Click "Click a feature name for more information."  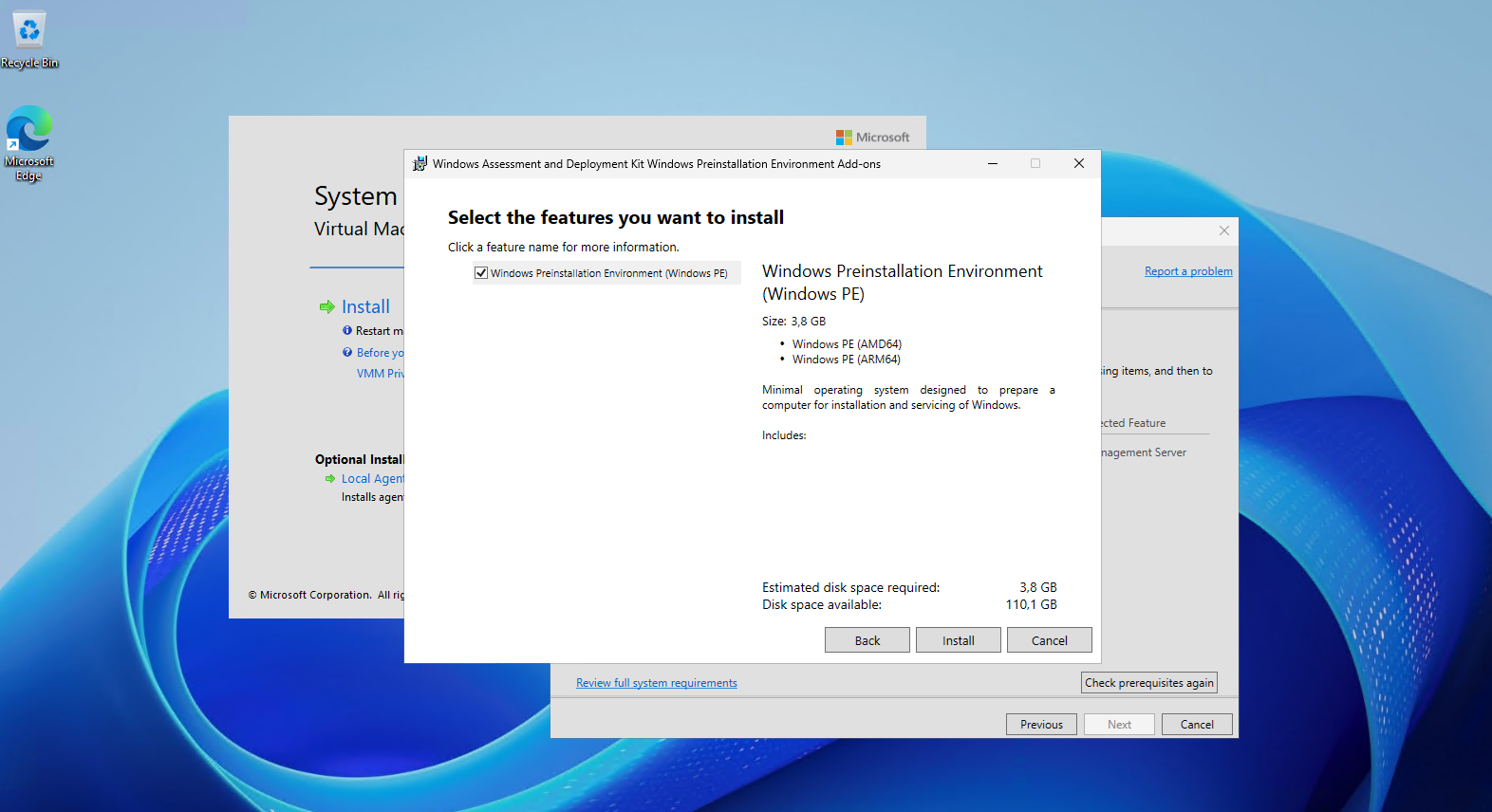point(564,248)
